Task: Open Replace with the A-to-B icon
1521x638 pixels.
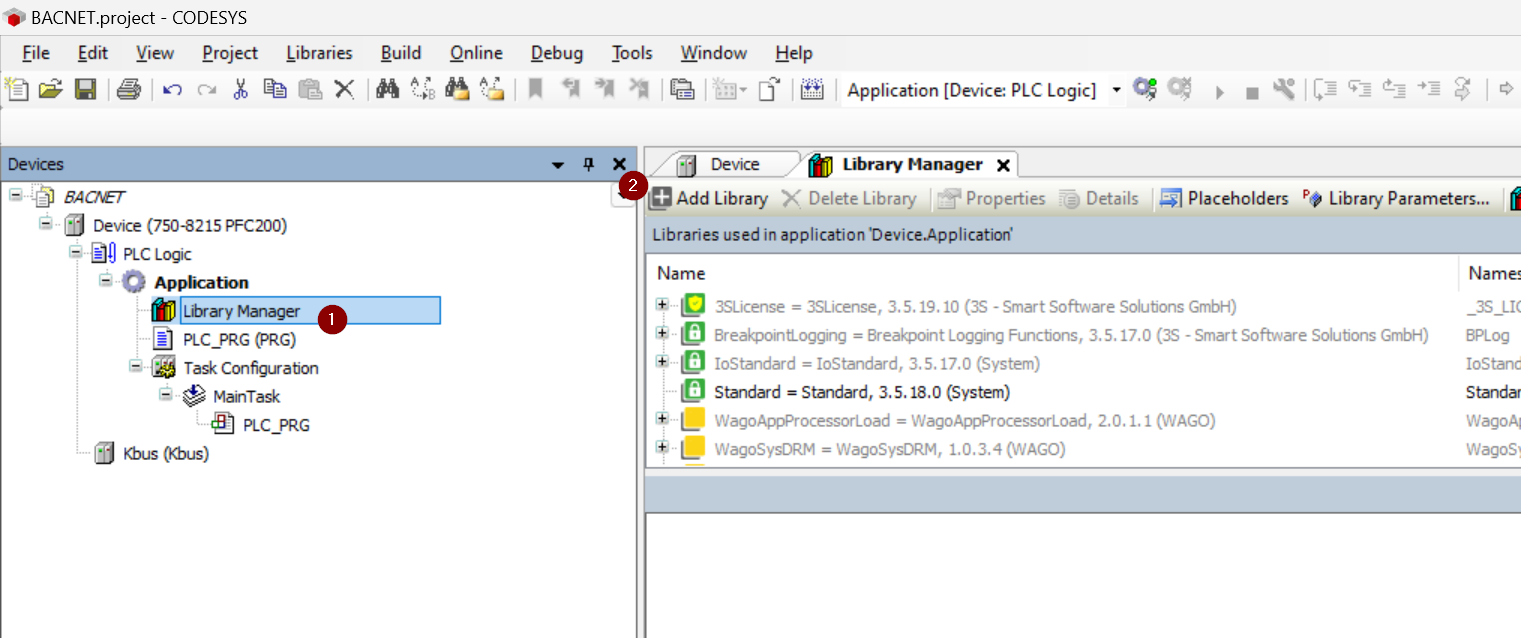Action: click(423, 90)
